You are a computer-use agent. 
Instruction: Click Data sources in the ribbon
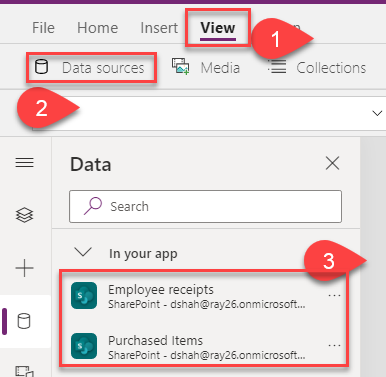90,68
